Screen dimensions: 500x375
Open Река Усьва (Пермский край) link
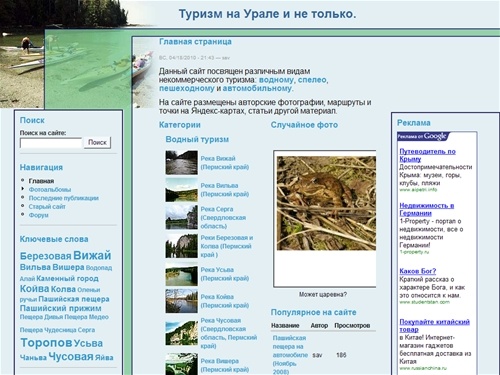[225, 274]
